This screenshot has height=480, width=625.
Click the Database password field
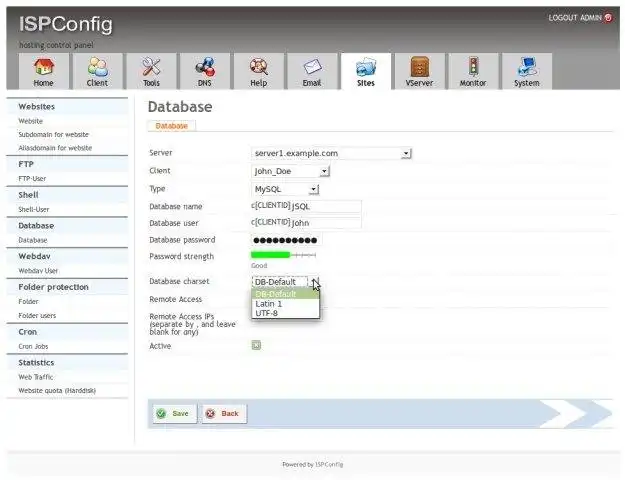click(x=286, y=240)
